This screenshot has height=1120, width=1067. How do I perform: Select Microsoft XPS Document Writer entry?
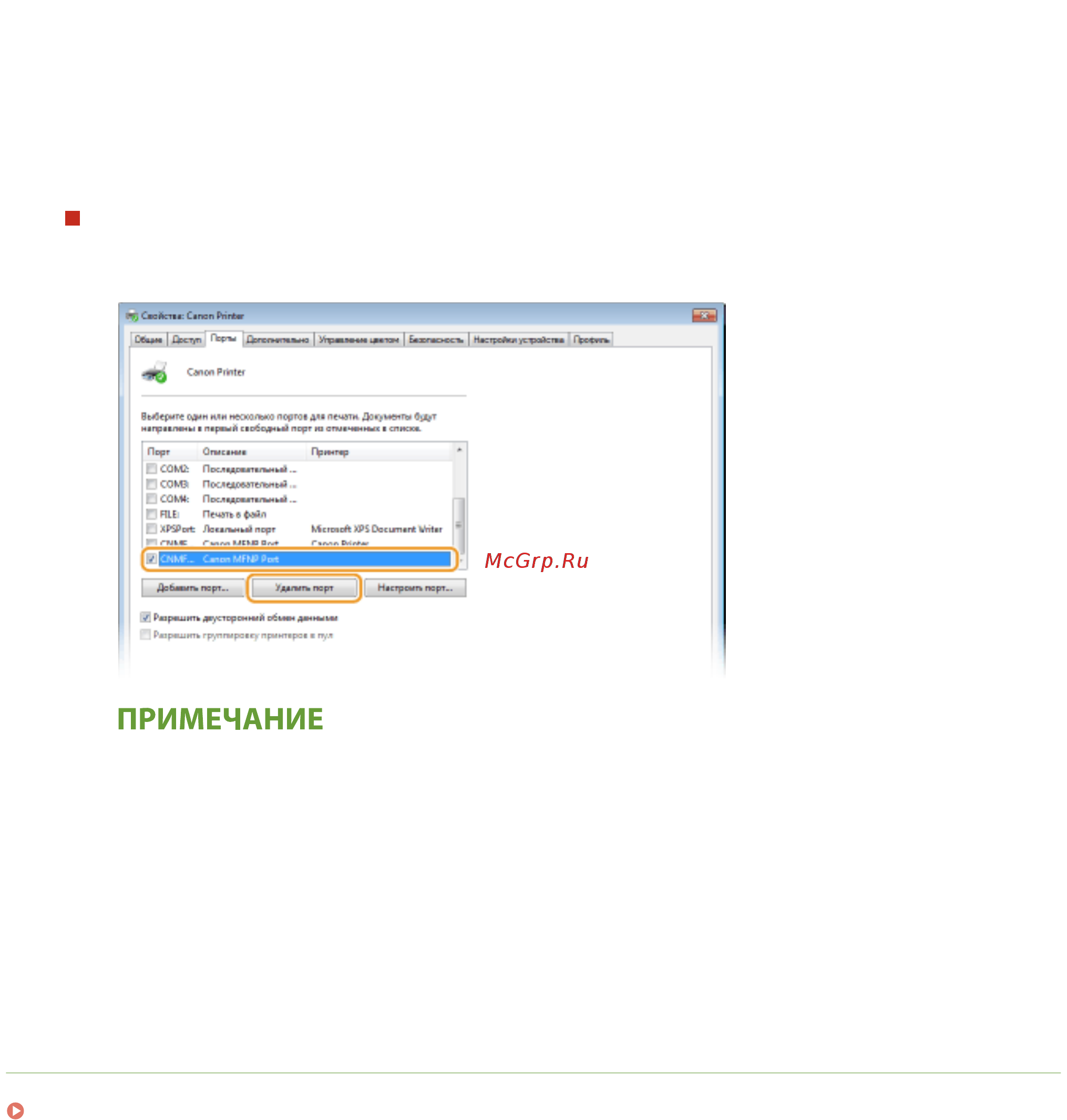pos(376,530)
